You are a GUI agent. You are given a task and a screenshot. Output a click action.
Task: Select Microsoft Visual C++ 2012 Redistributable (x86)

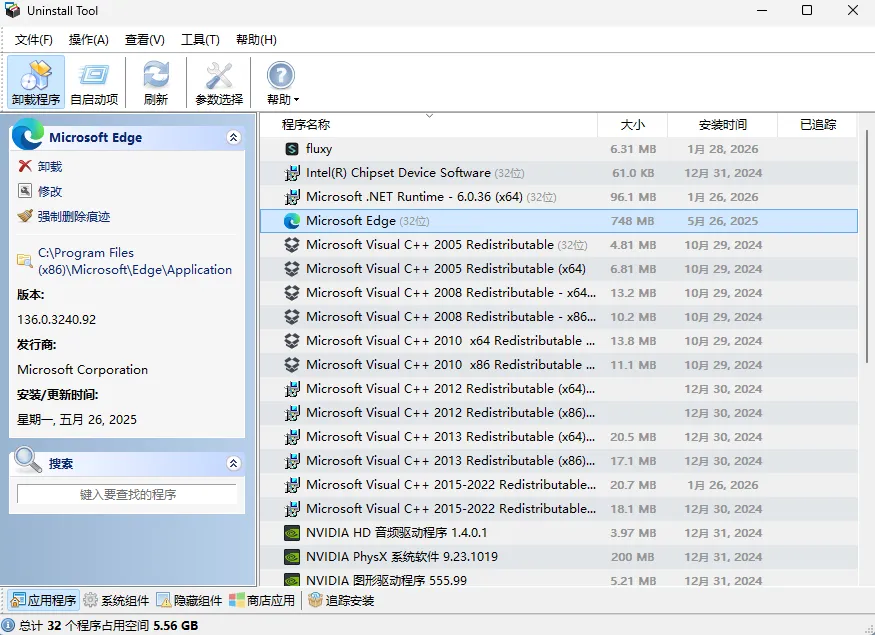[x=559, y=413]
